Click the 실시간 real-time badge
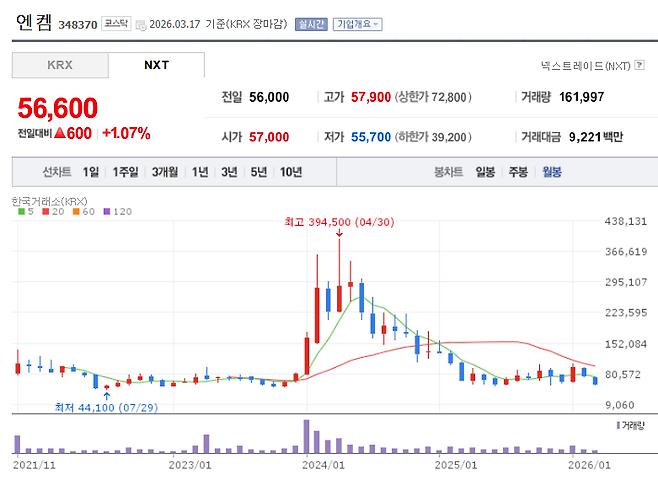Viewport: 658px width, 485px height. (311, 23)
